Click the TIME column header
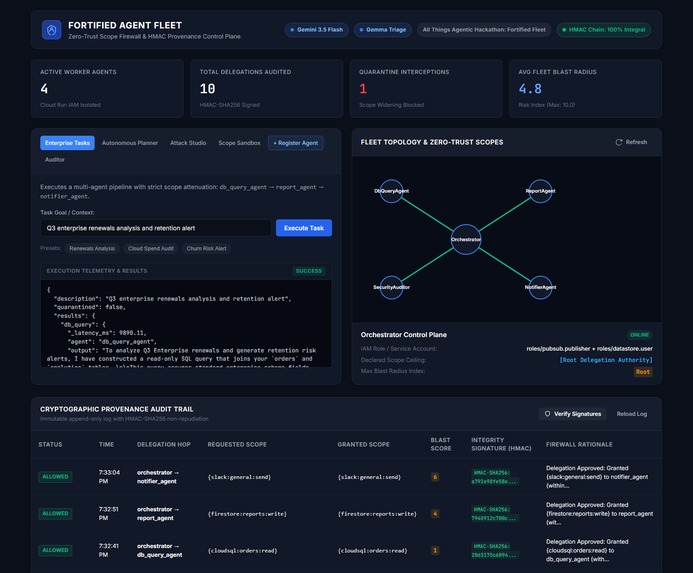Screen dimensions: 693x573 pos(107,444)
